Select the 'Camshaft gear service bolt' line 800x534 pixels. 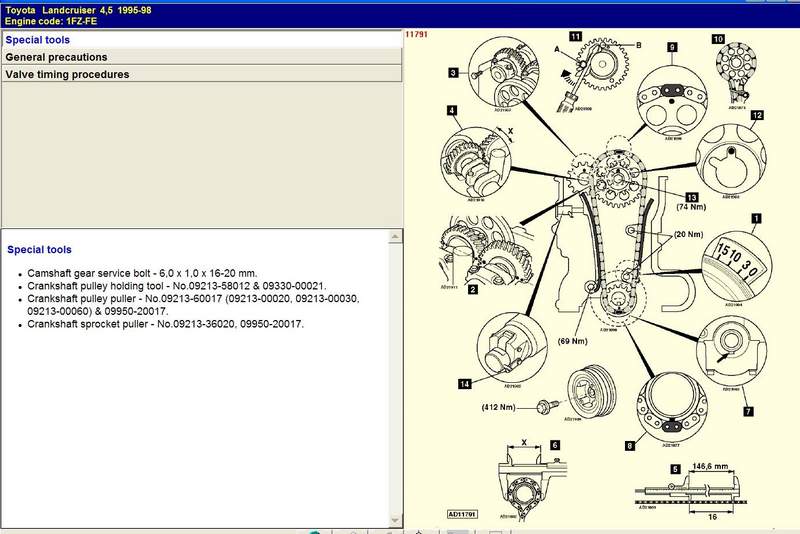(x=142, y=273)
